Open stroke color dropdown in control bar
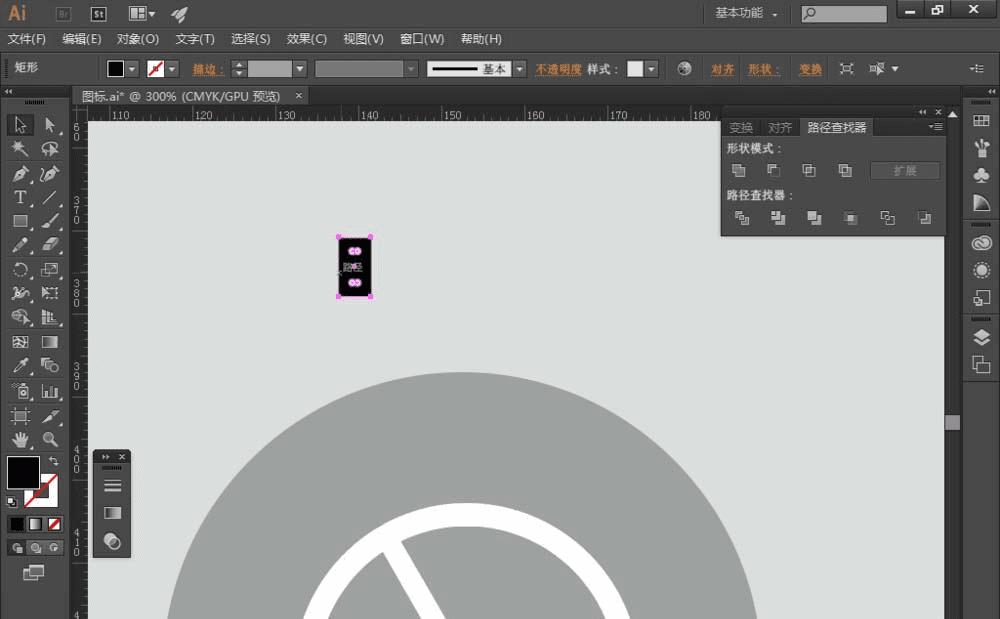The width and height of the screenshot is (1000, 619). pos(172,69)
